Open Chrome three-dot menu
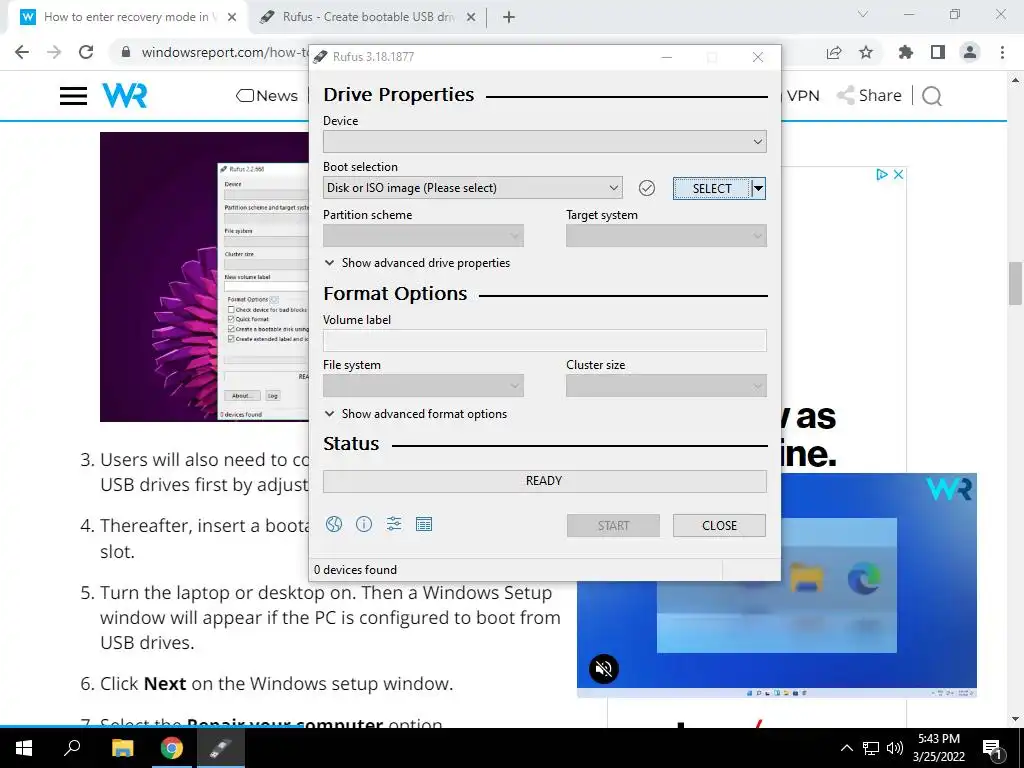The image size is (1024, 768). pos(1002,52)
